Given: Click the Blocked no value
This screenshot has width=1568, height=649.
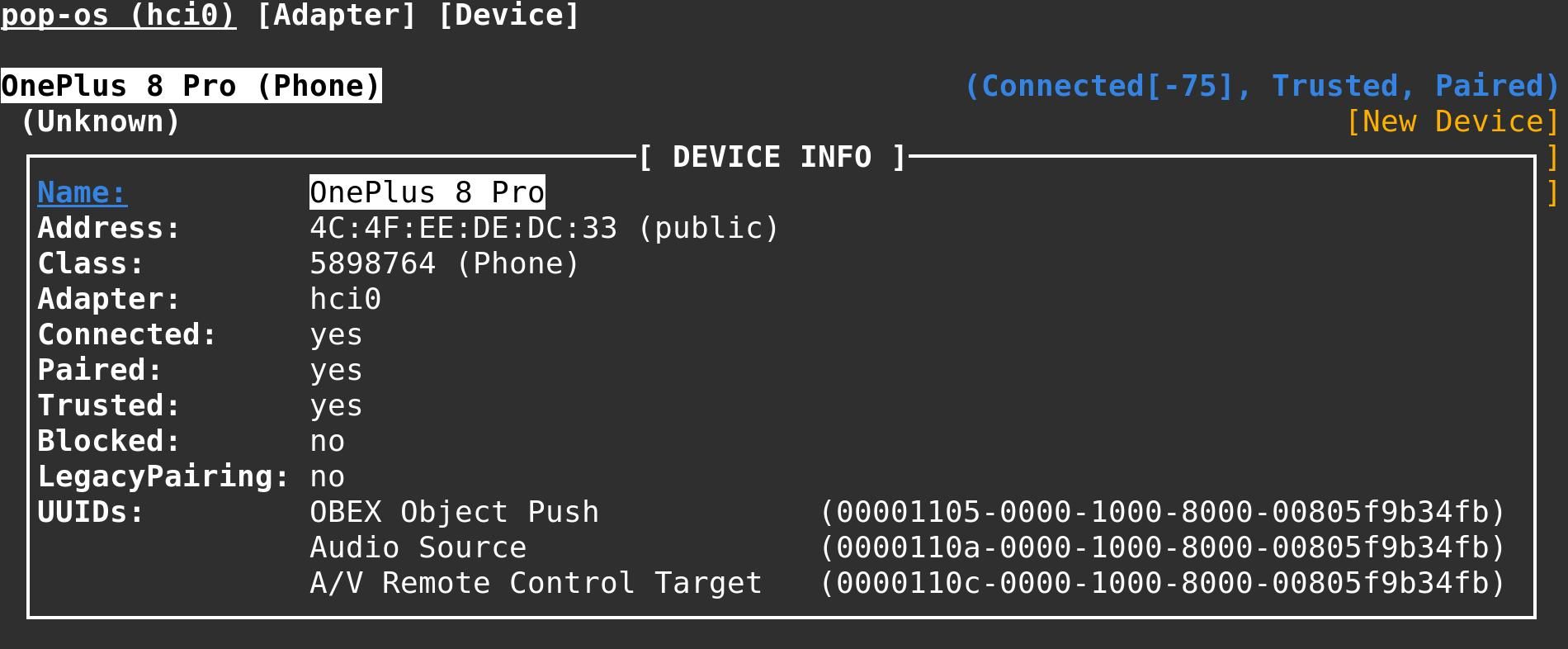Looking at the screenshot, I should [327, 442].
